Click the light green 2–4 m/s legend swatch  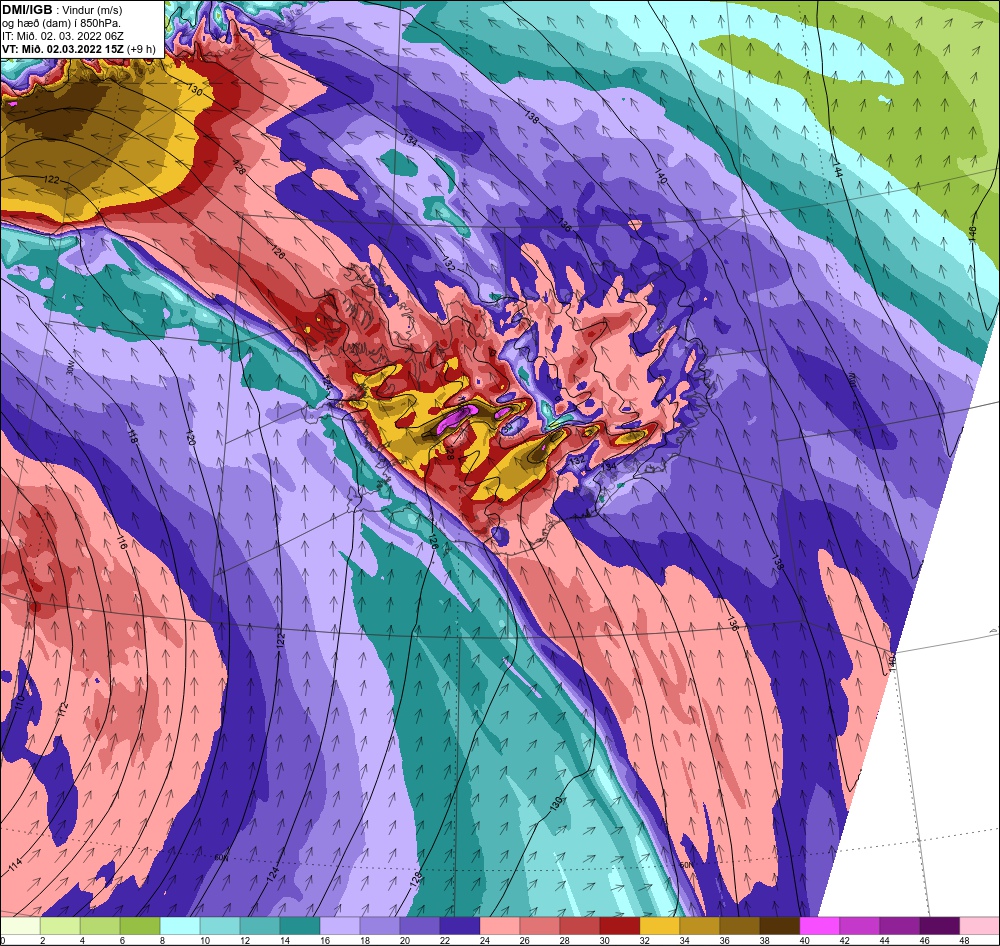click(60, 926)
